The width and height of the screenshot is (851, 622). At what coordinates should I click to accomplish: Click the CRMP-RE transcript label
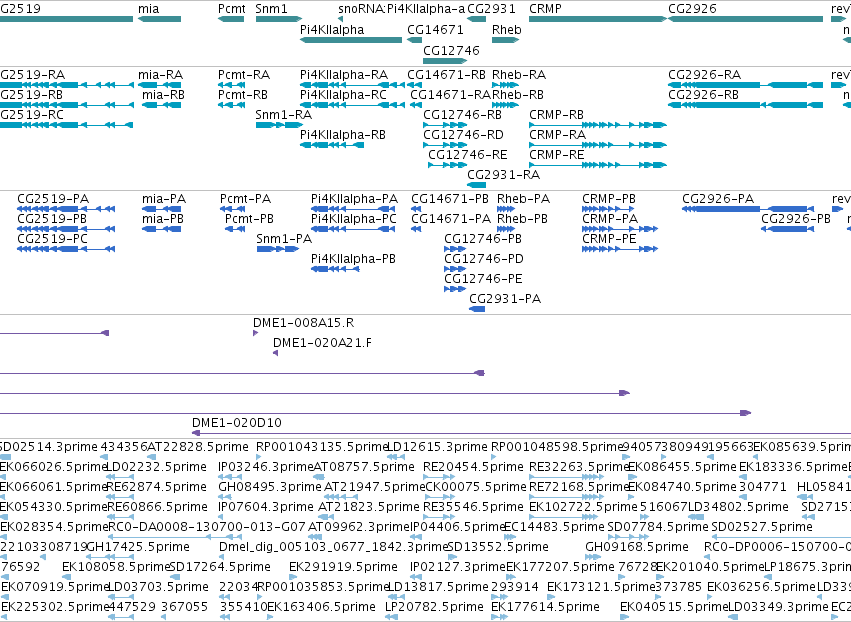point(556,155)
